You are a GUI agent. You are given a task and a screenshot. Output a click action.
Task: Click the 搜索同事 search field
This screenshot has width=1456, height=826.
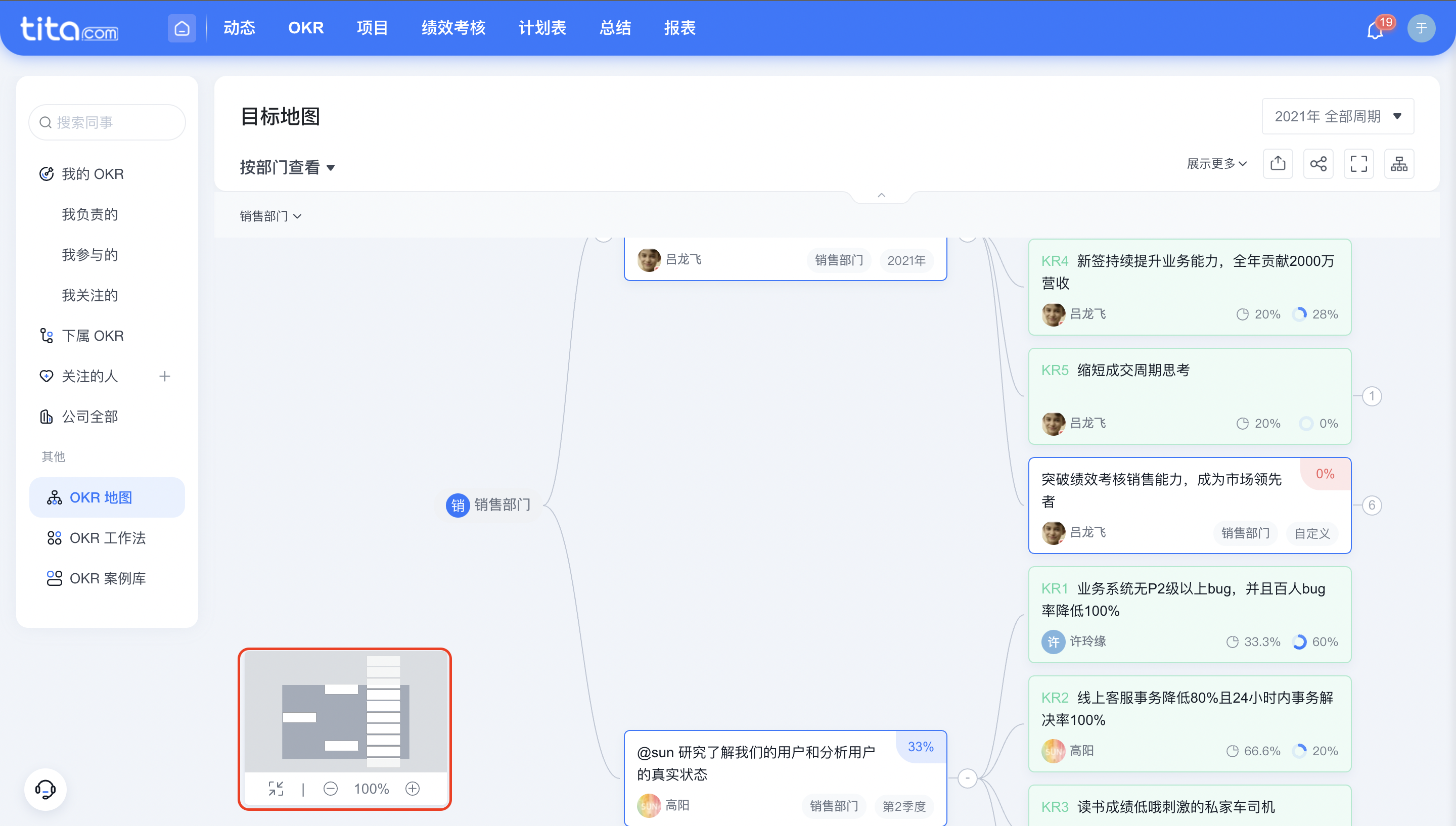tap(107, 122)
